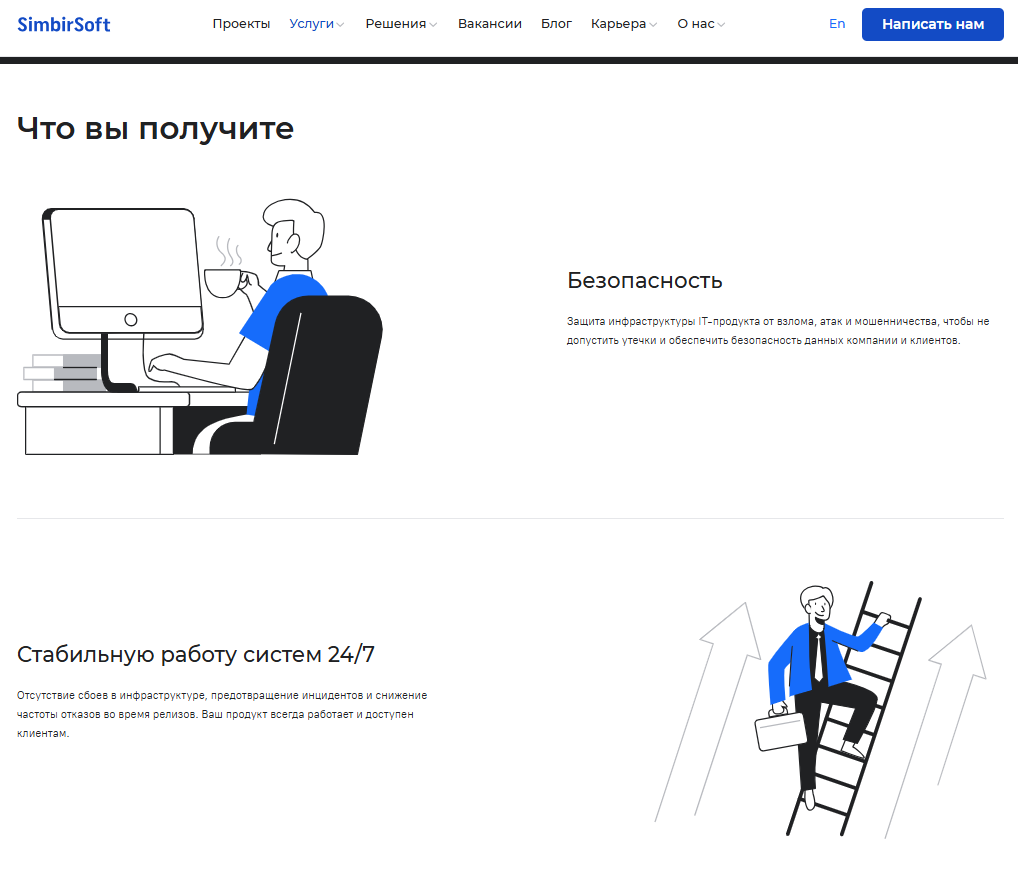Viewport: 1018px width, 871px height.
Task: Click the Карьера menu label
Action: 619,23
